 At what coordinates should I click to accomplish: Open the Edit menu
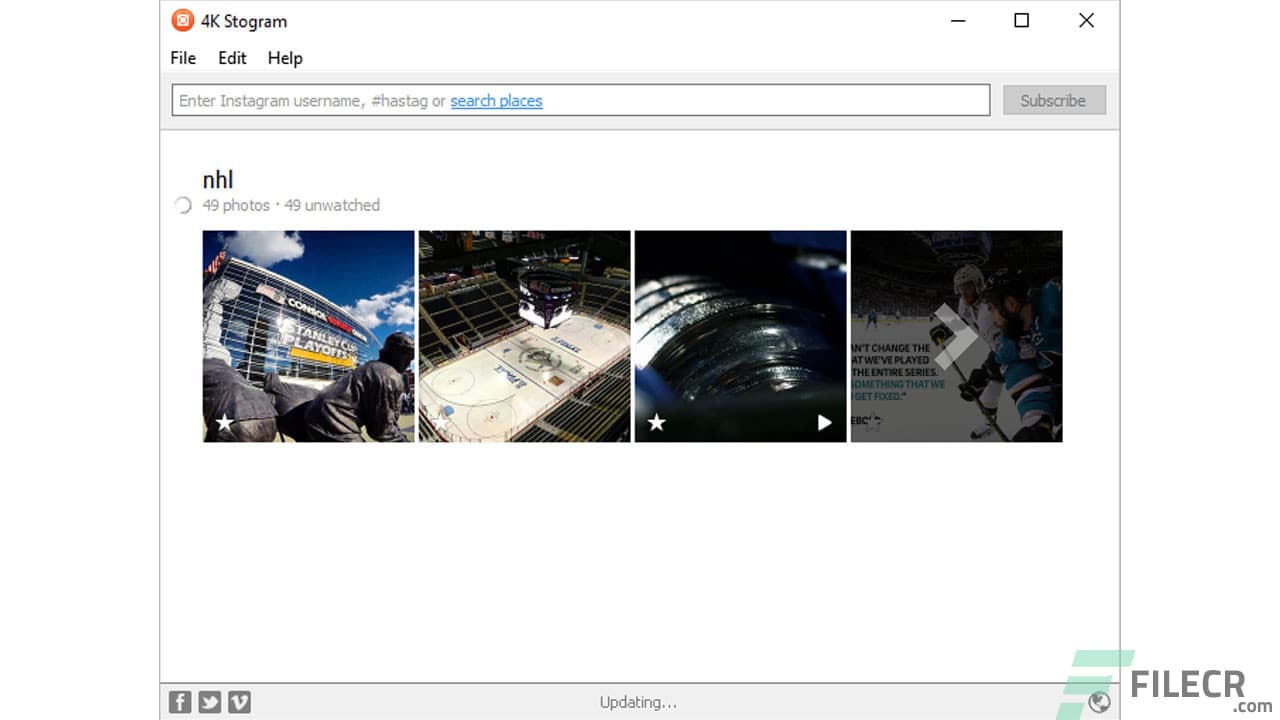232,58
